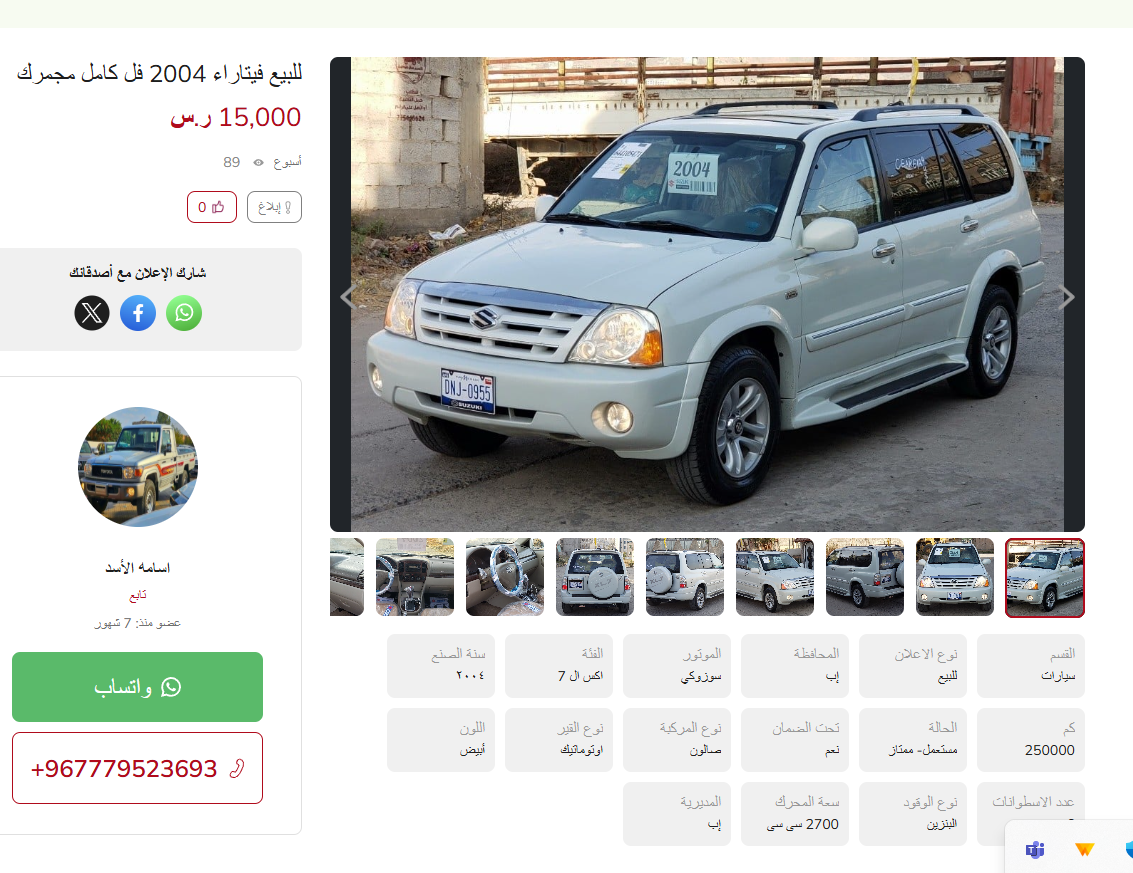Click the main Suzuki car photo
The image size is (1133, 873).
pos(707,294)
